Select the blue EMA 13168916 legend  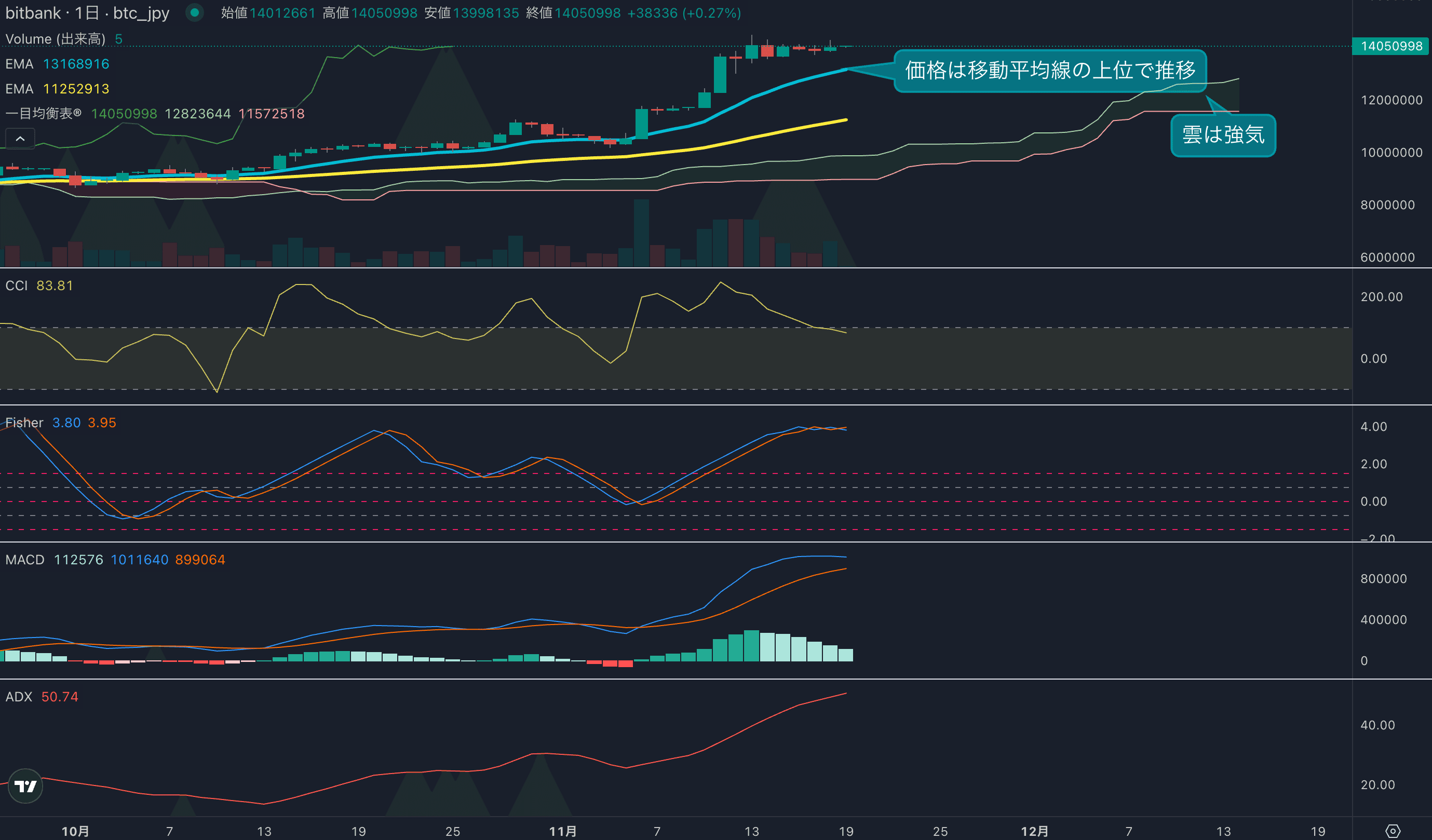click(57, 64)
